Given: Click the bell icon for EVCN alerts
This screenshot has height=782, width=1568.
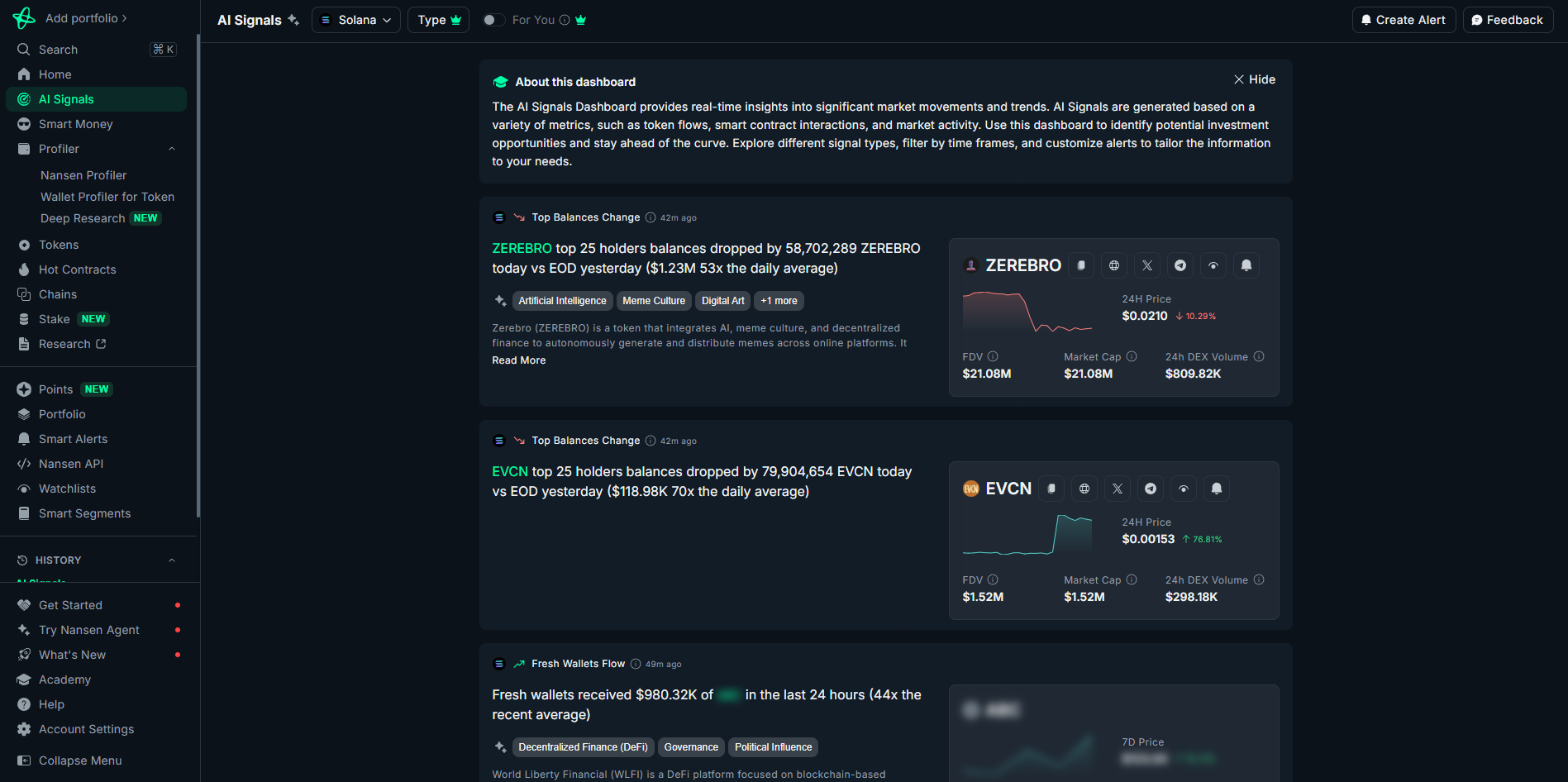Looking at the screenshot, I should (1217, 489).
